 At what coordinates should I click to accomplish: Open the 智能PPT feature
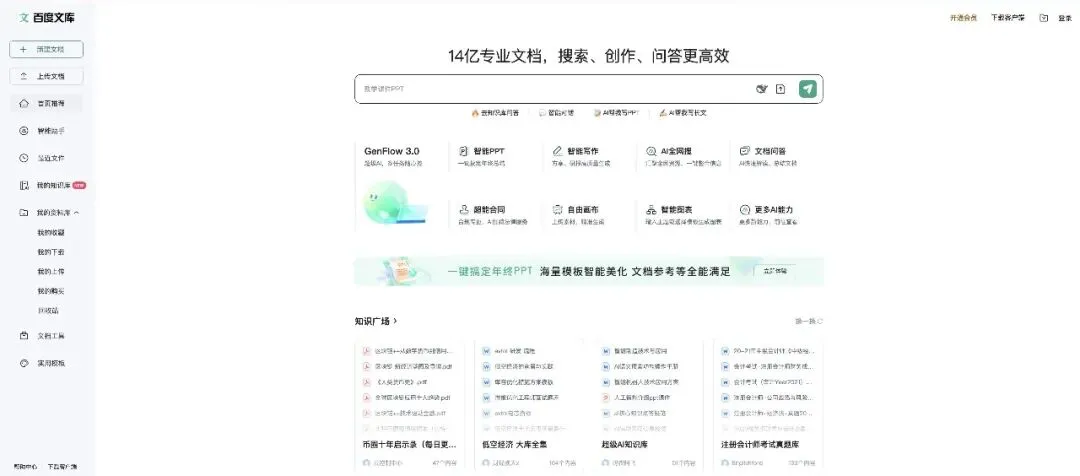(495, 156)
